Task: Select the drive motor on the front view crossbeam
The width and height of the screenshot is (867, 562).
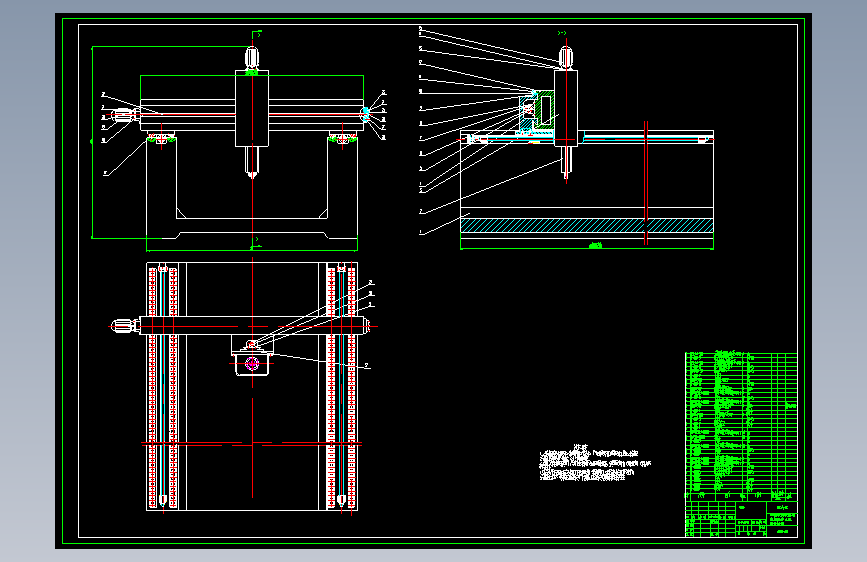Action: 125,116
